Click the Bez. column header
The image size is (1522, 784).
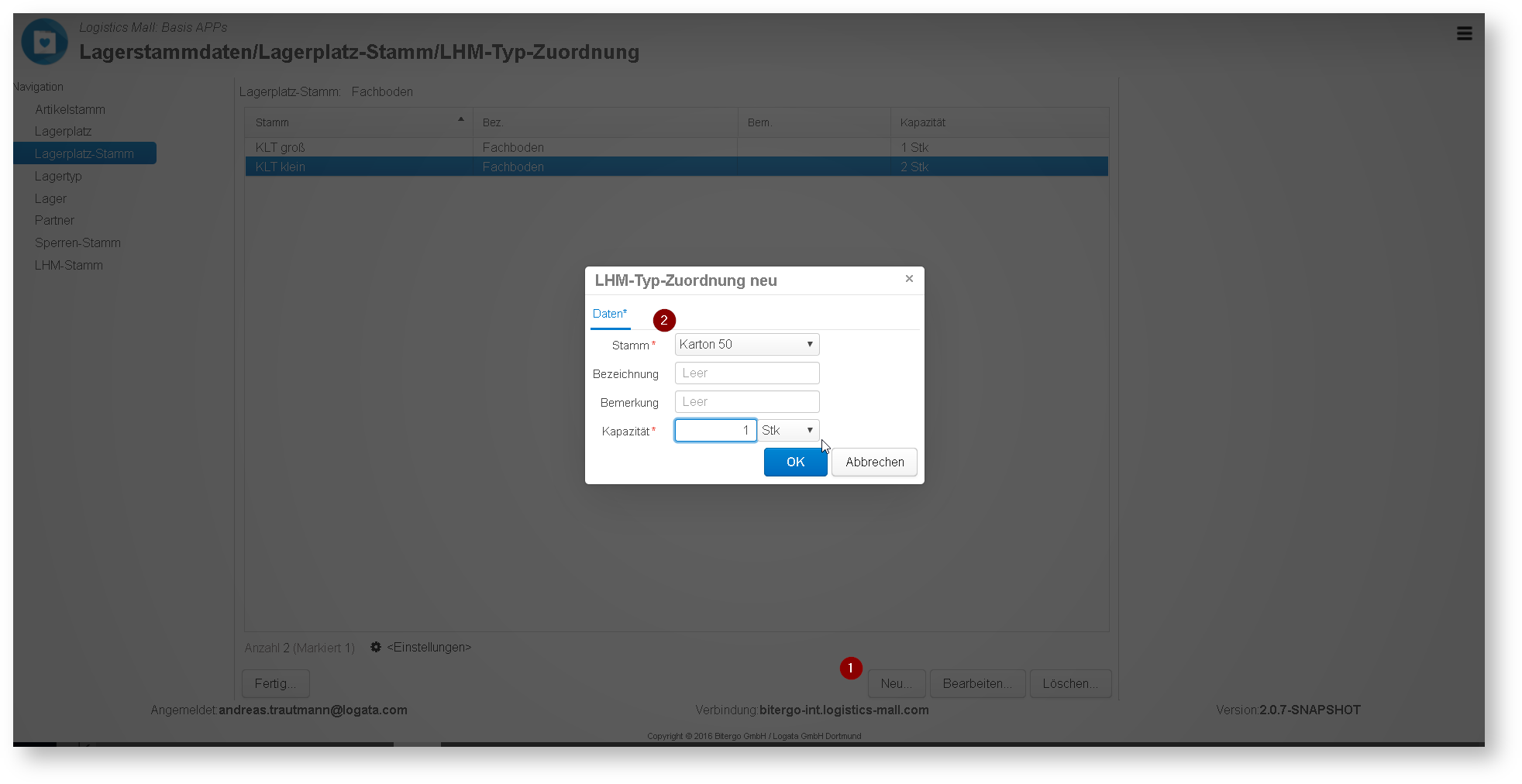(x=605, y=122)
